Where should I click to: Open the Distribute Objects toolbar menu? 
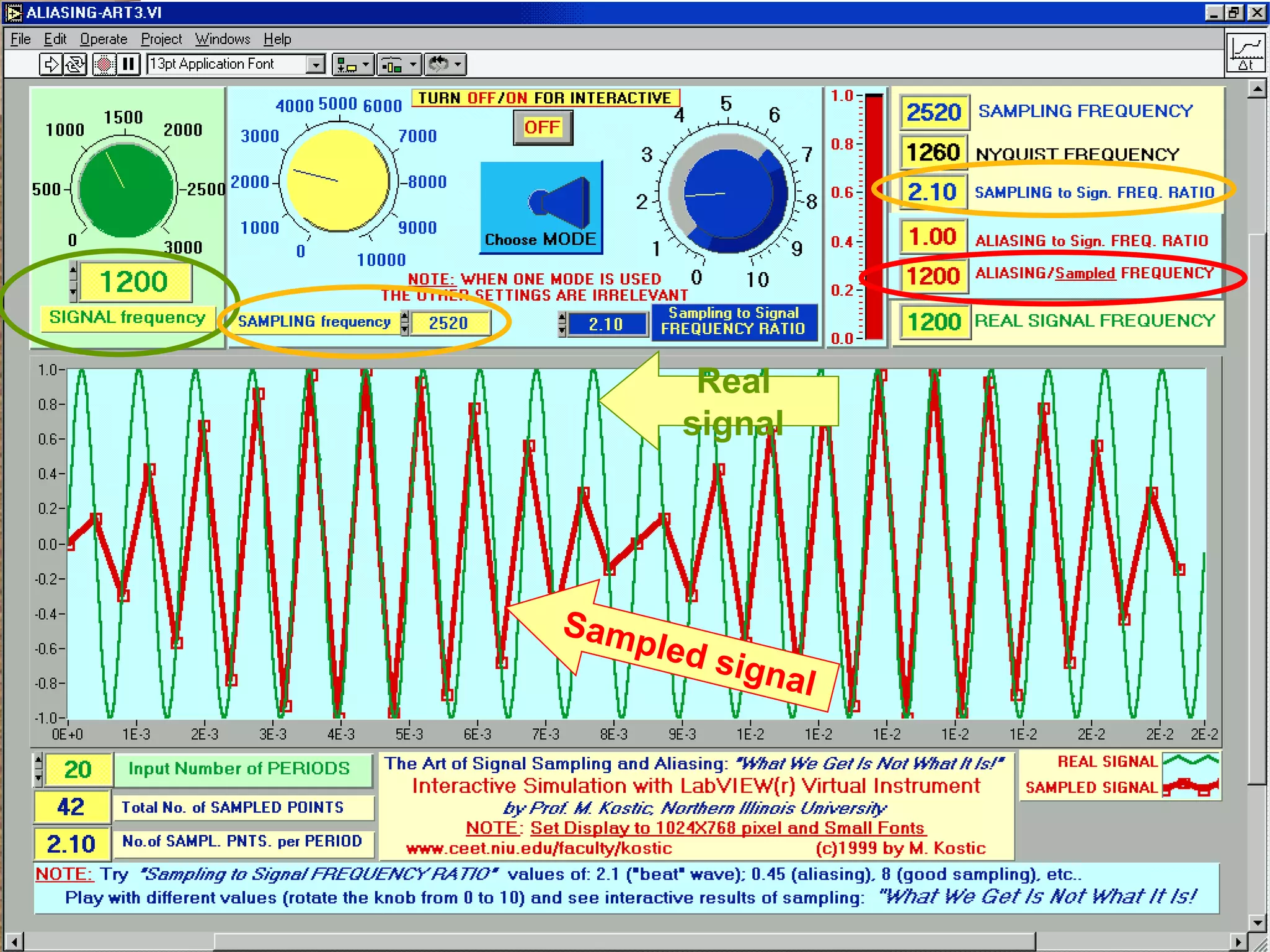pyautogui.click(x=399, y=64)
